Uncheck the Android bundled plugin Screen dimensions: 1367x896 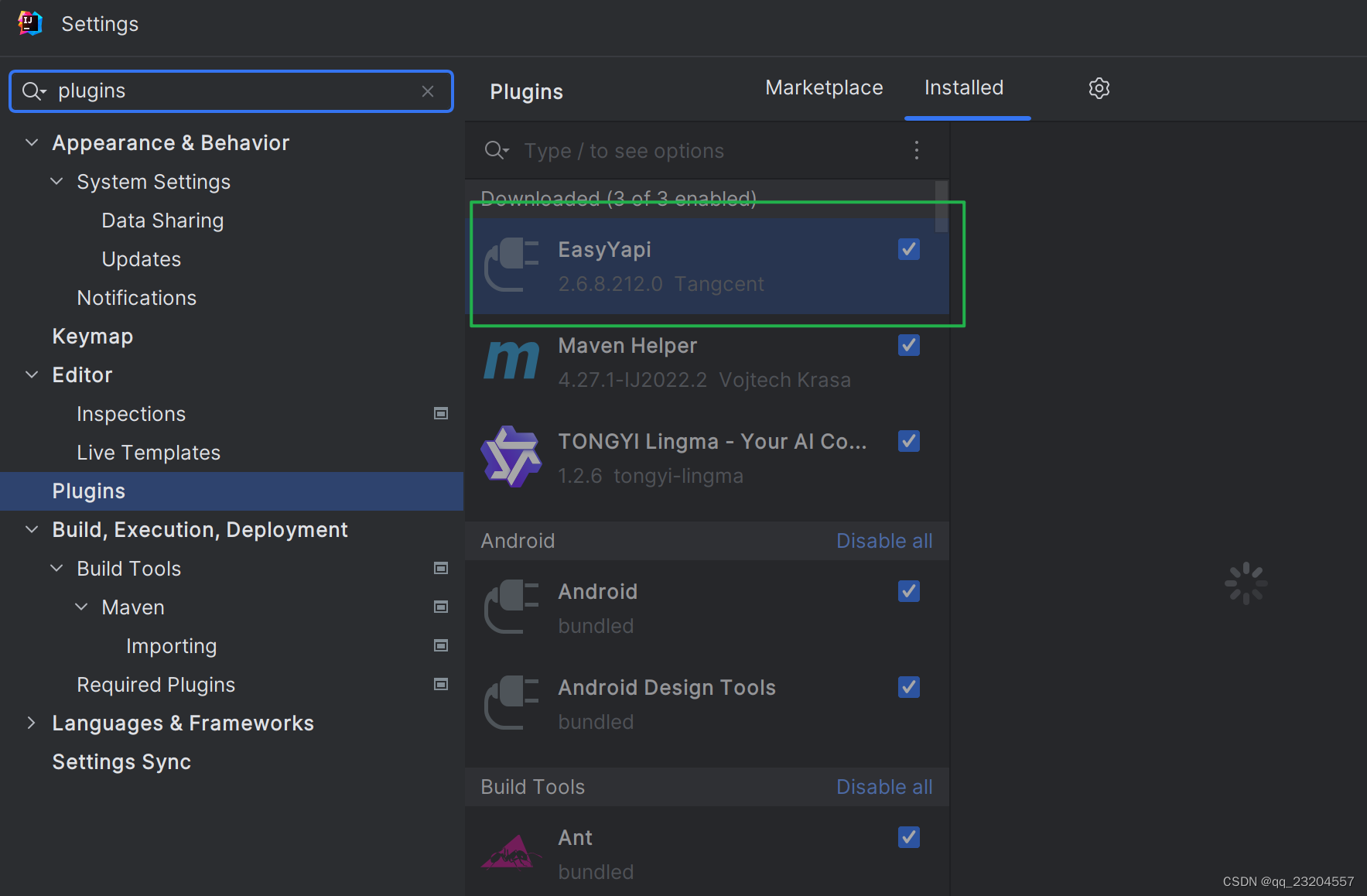[x=909, y=591]
